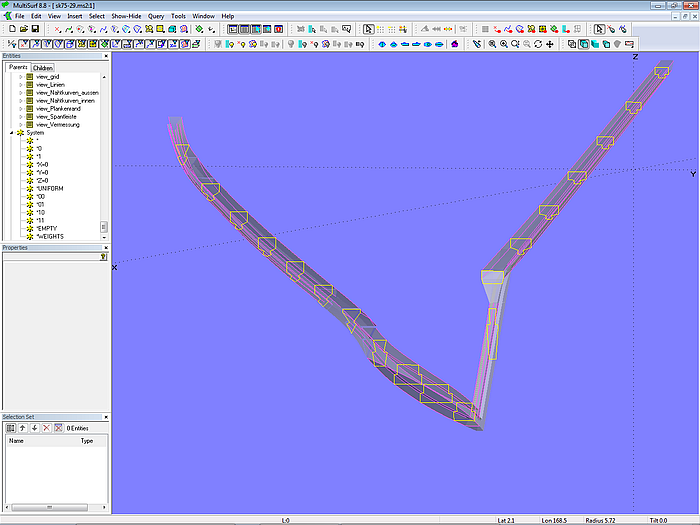
Task: Toggle the pin icon in Properties panel
Action: [x=103, y=256]
